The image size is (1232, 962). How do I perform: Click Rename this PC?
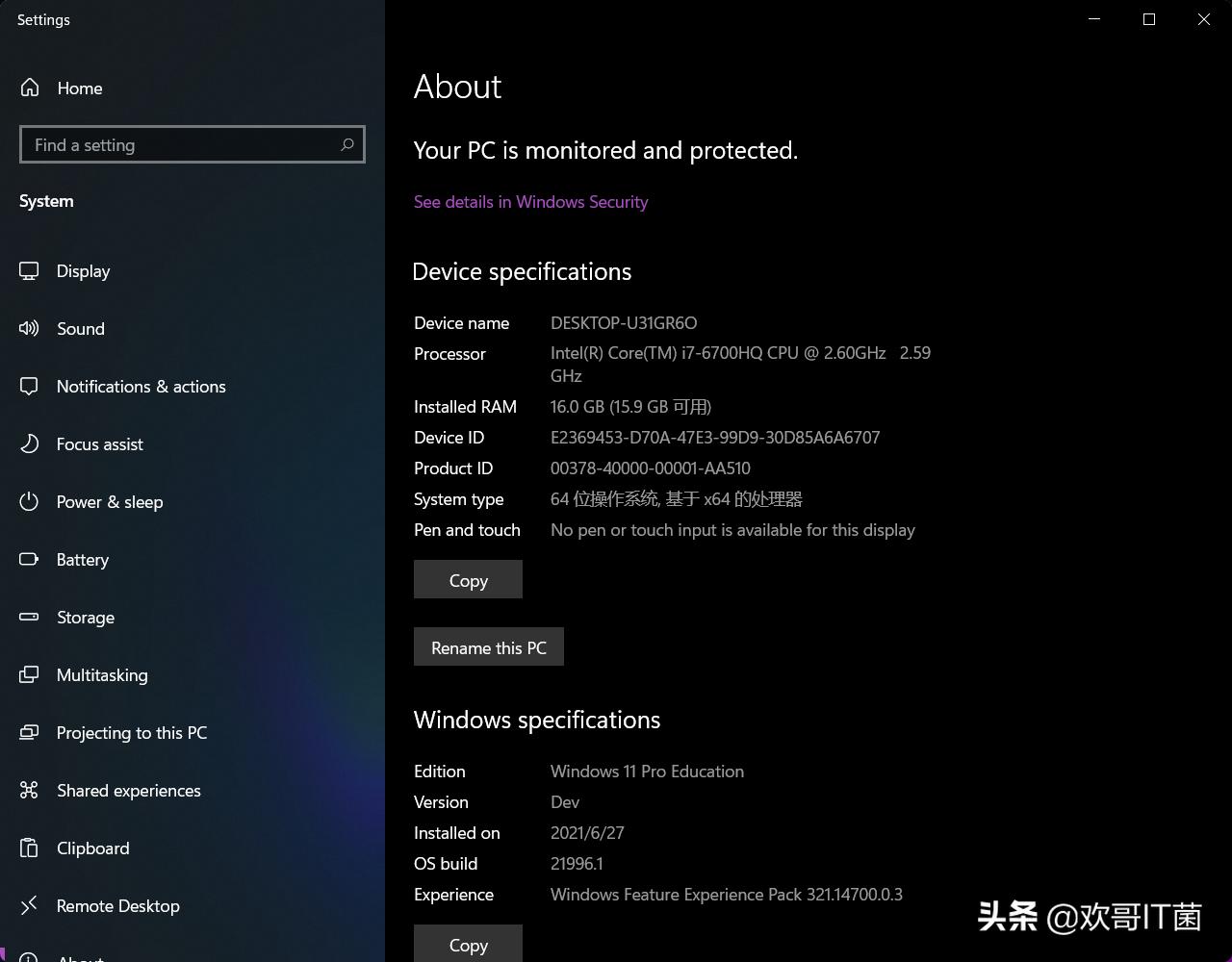click(x=488, y=646)
